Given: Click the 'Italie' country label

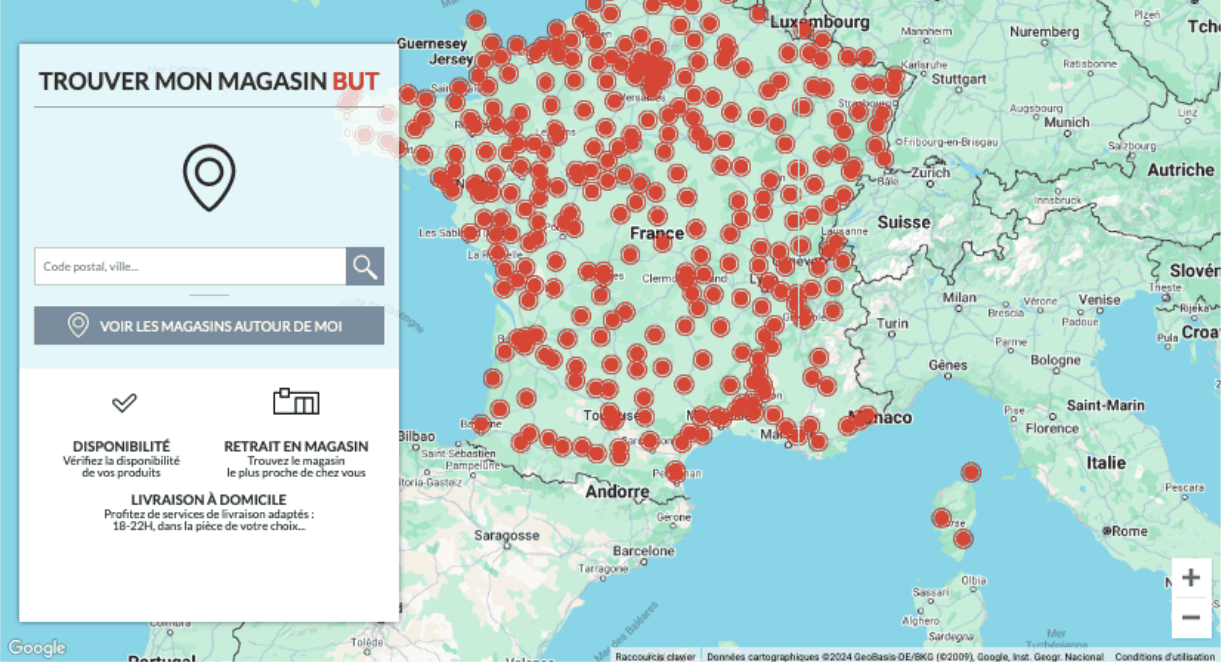Looking at the screenshot, I should pyautogui.click(x=1106, y=463).
